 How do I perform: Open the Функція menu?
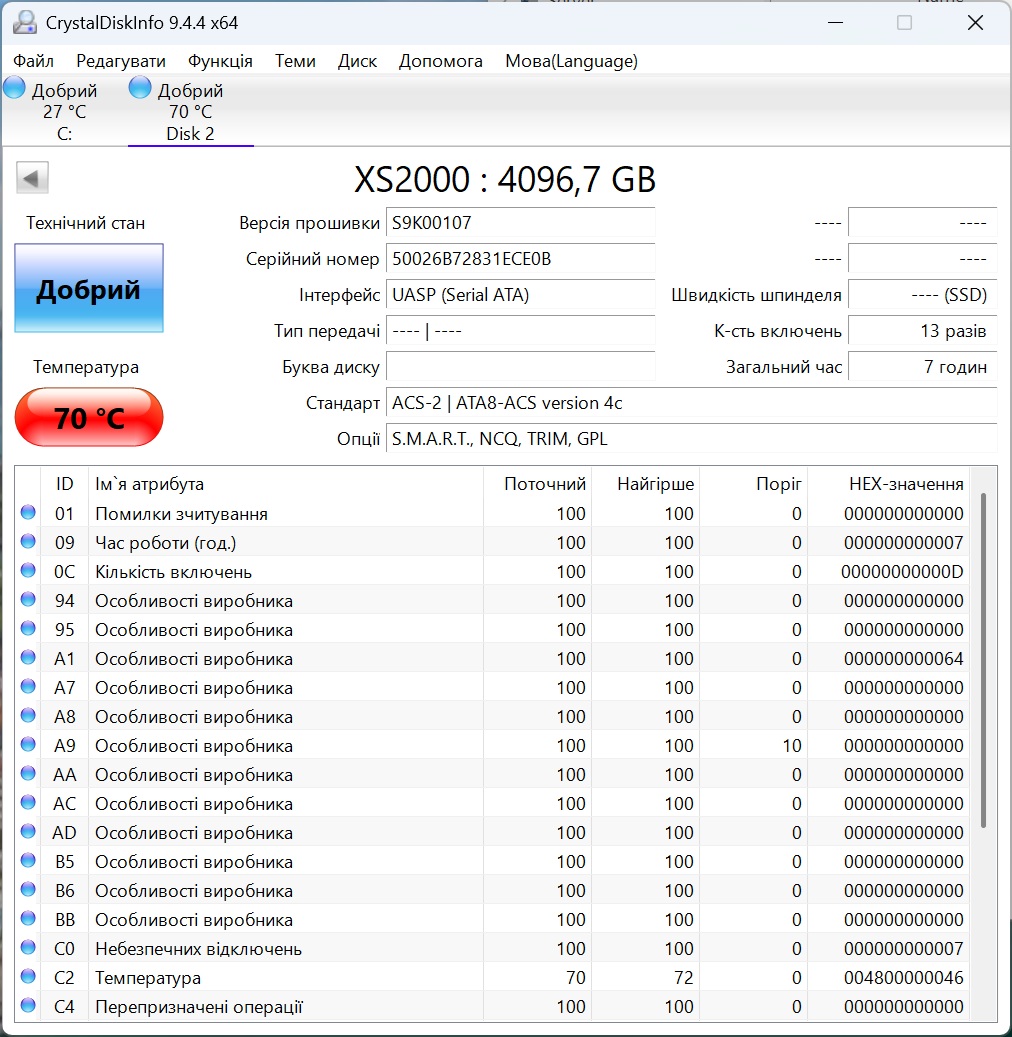point(220,62)
